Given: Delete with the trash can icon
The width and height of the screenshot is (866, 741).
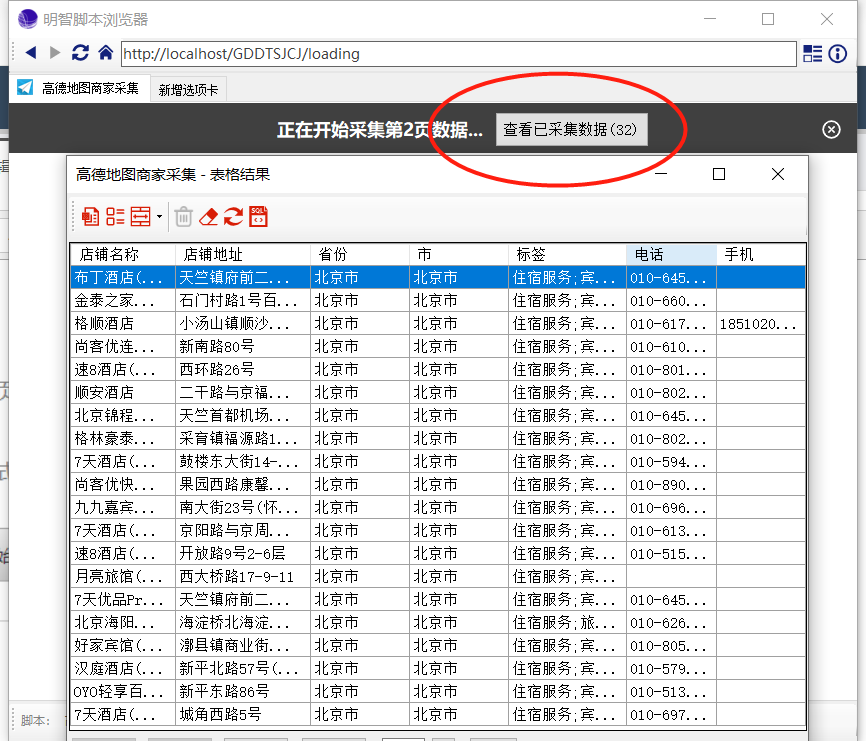Looking at the screenshot, I should [x=183, y=216].
